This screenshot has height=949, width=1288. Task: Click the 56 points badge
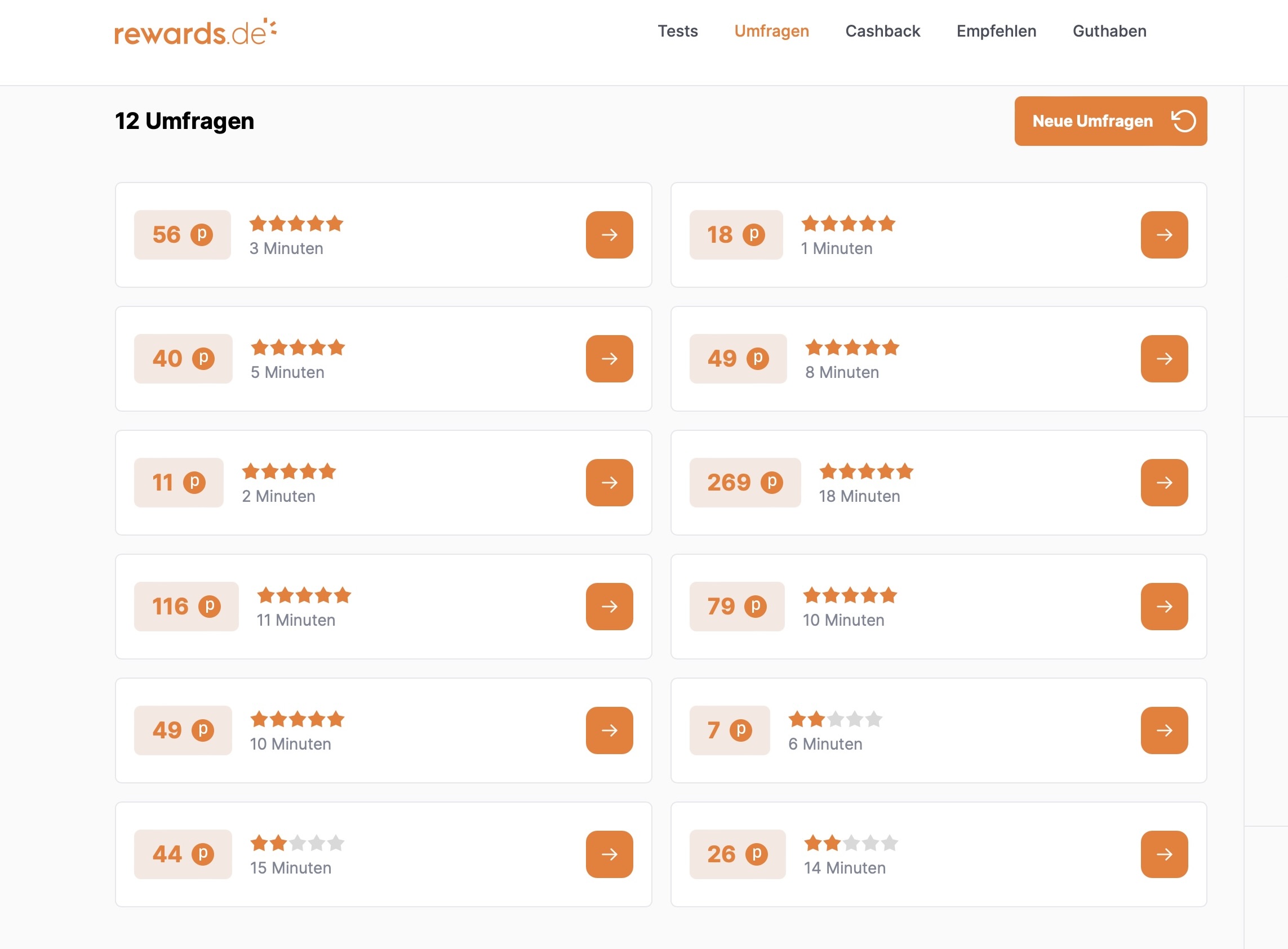[x=182, y=234]
